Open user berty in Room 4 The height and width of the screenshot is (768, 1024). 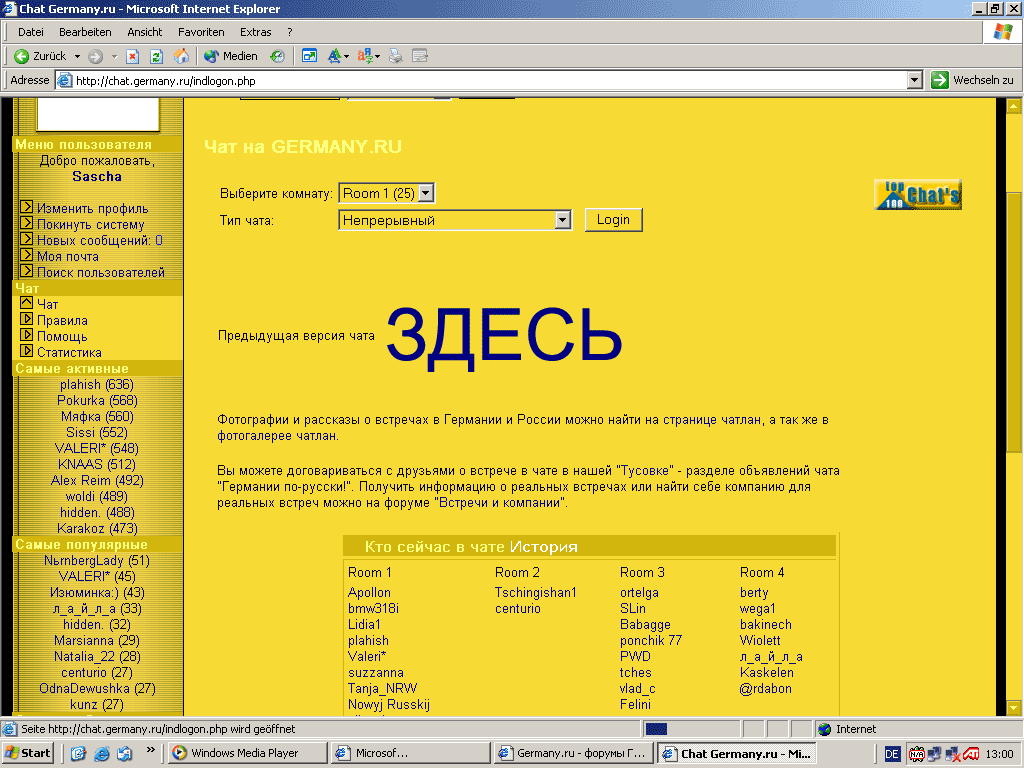[754, 593]
